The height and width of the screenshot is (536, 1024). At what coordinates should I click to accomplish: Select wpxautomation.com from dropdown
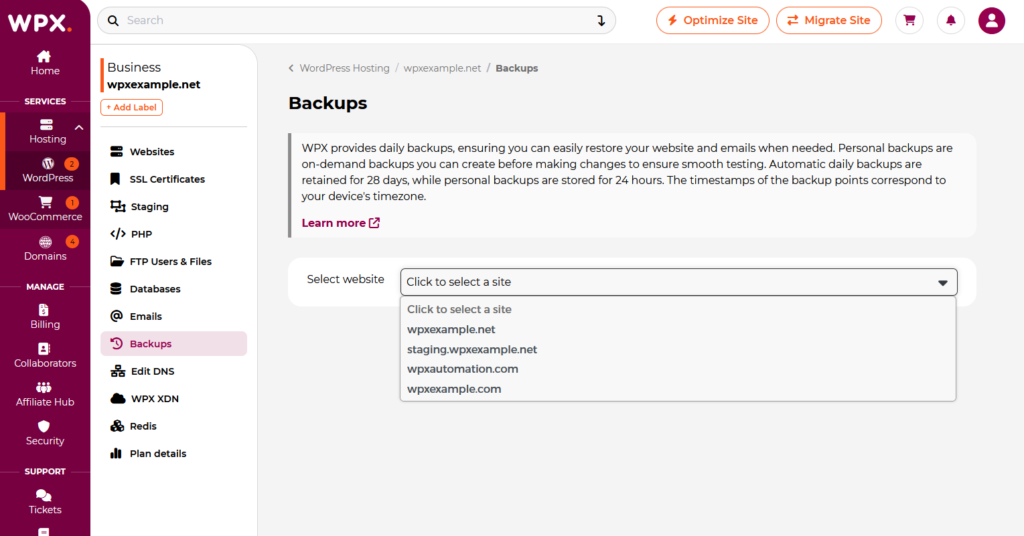(678, 369)
